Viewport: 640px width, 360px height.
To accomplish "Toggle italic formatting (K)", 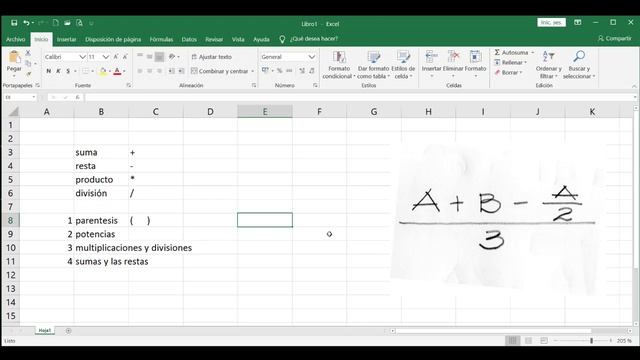I will click(x=58, y=71).
